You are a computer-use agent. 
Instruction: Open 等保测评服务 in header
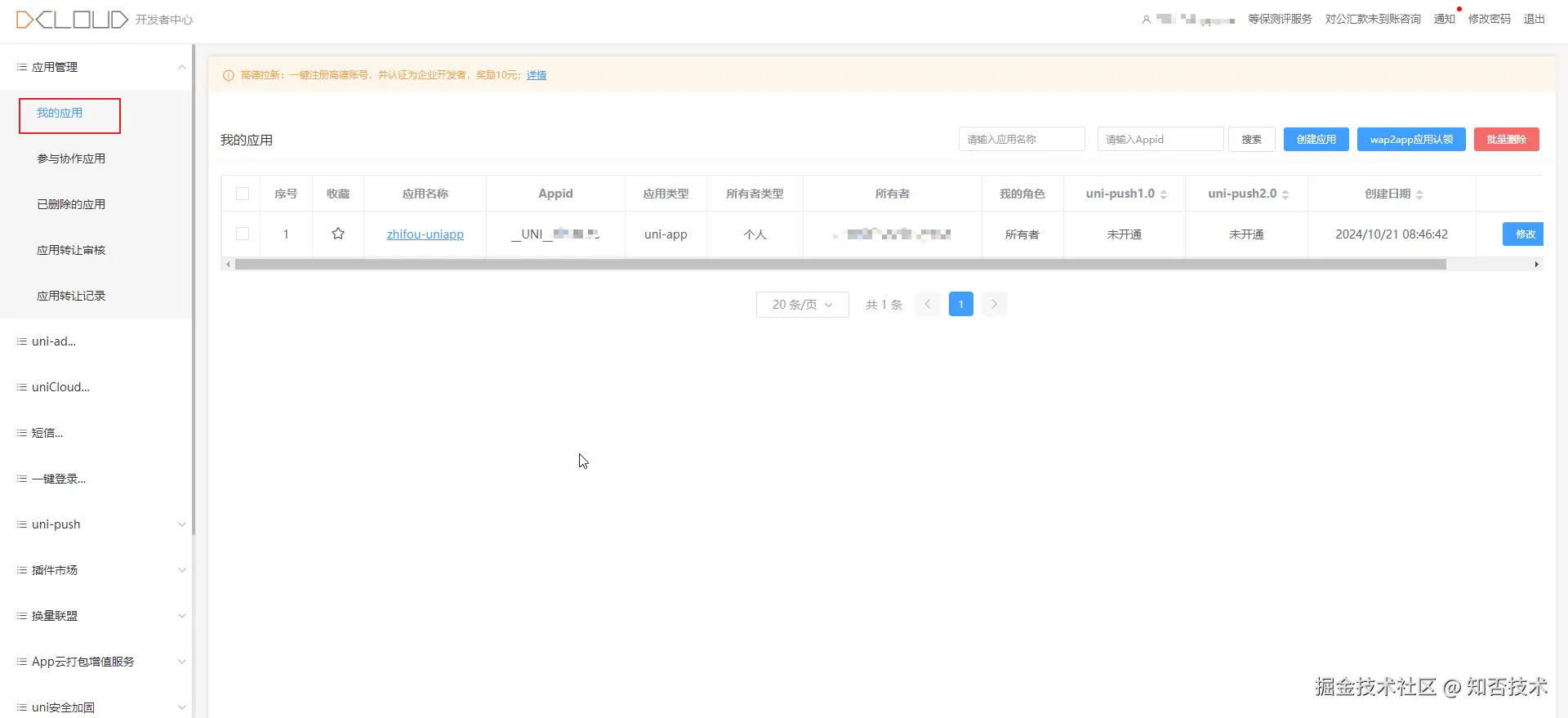[x=1280, y=19]
